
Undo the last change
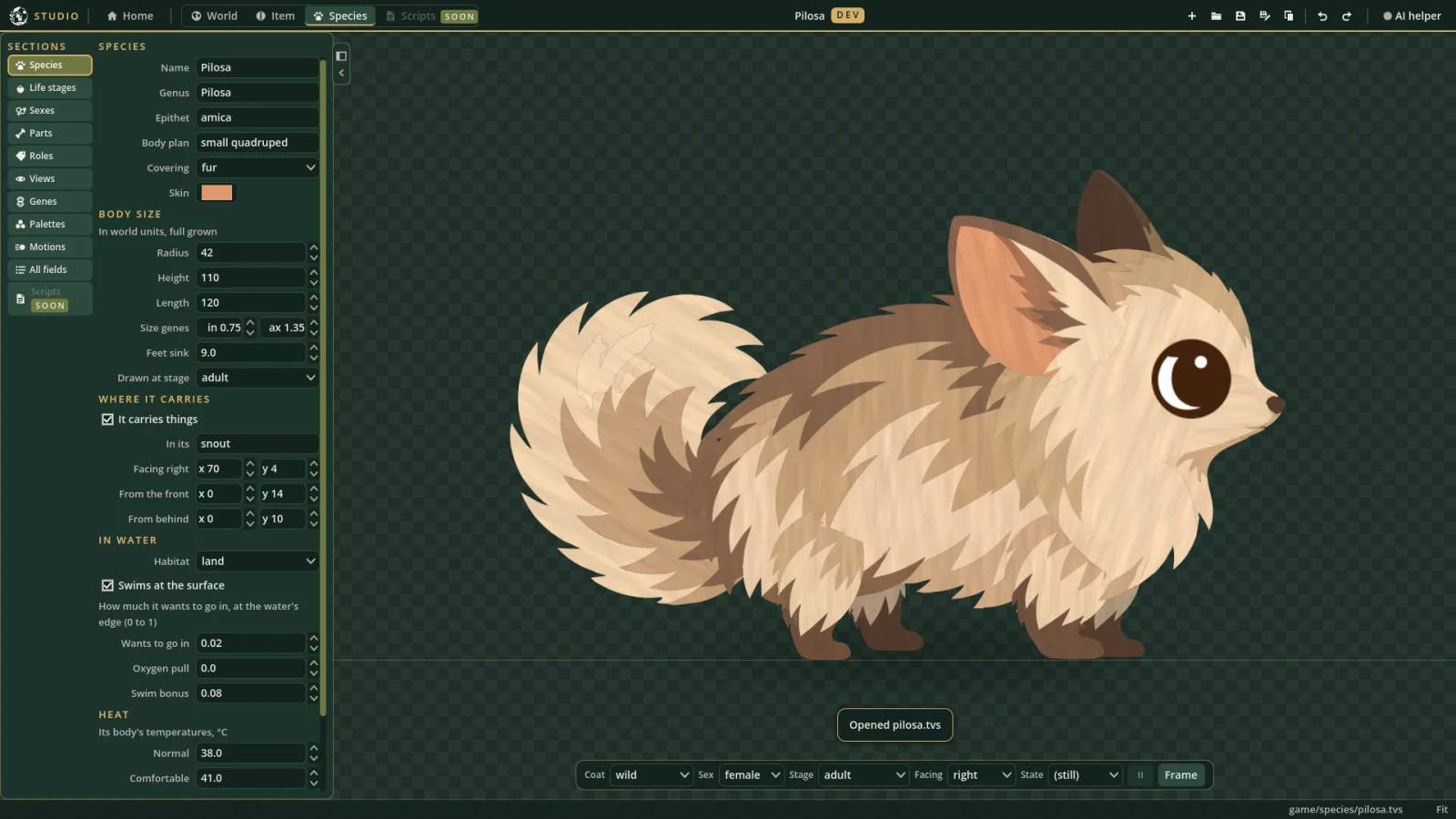pyautogui.click(x=1322, y=15)
